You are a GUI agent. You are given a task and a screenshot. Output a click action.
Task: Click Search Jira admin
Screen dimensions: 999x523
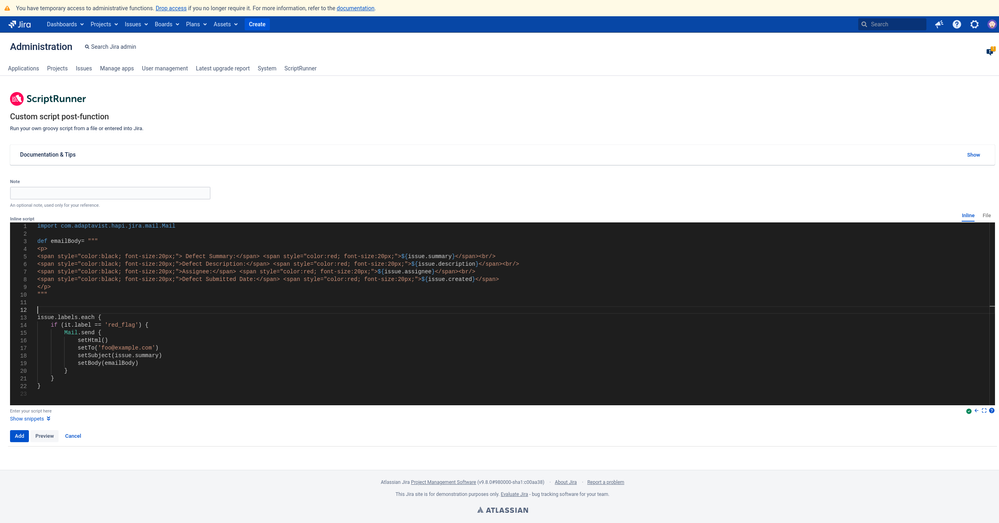tap(110, 47)
